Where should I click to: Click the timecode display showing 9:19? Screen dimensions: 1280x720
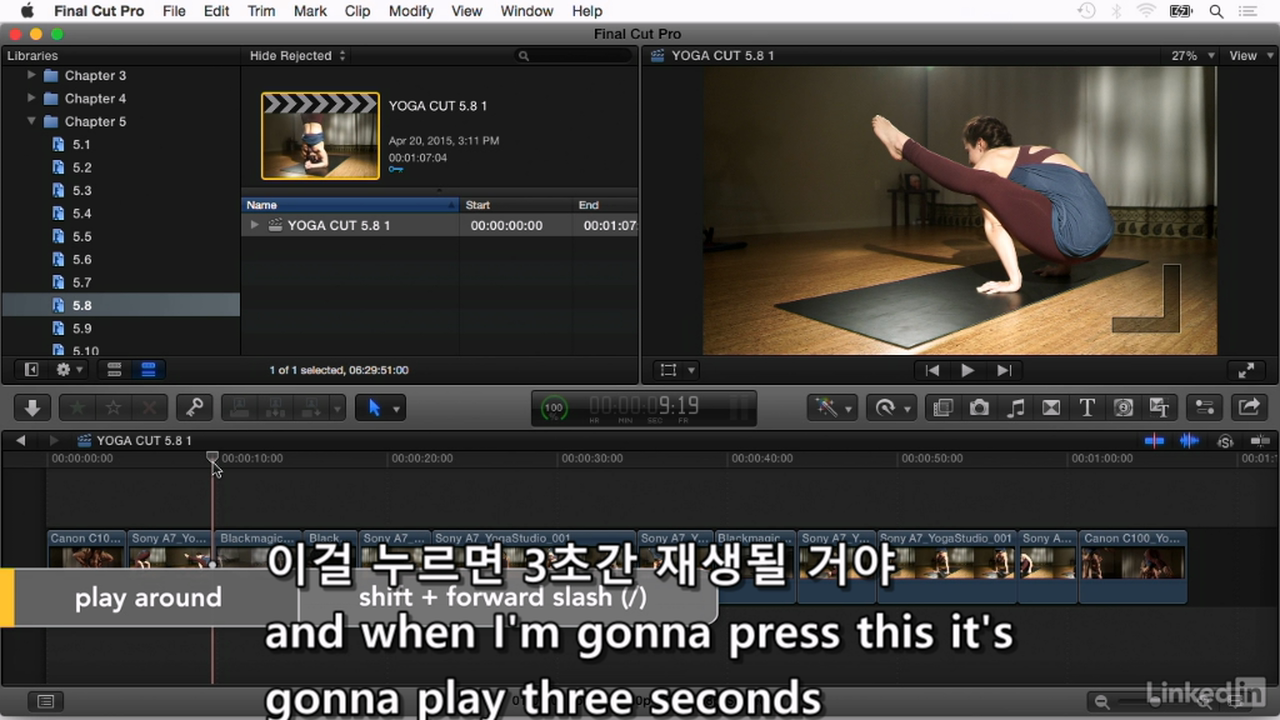click(x=645, y=406)
